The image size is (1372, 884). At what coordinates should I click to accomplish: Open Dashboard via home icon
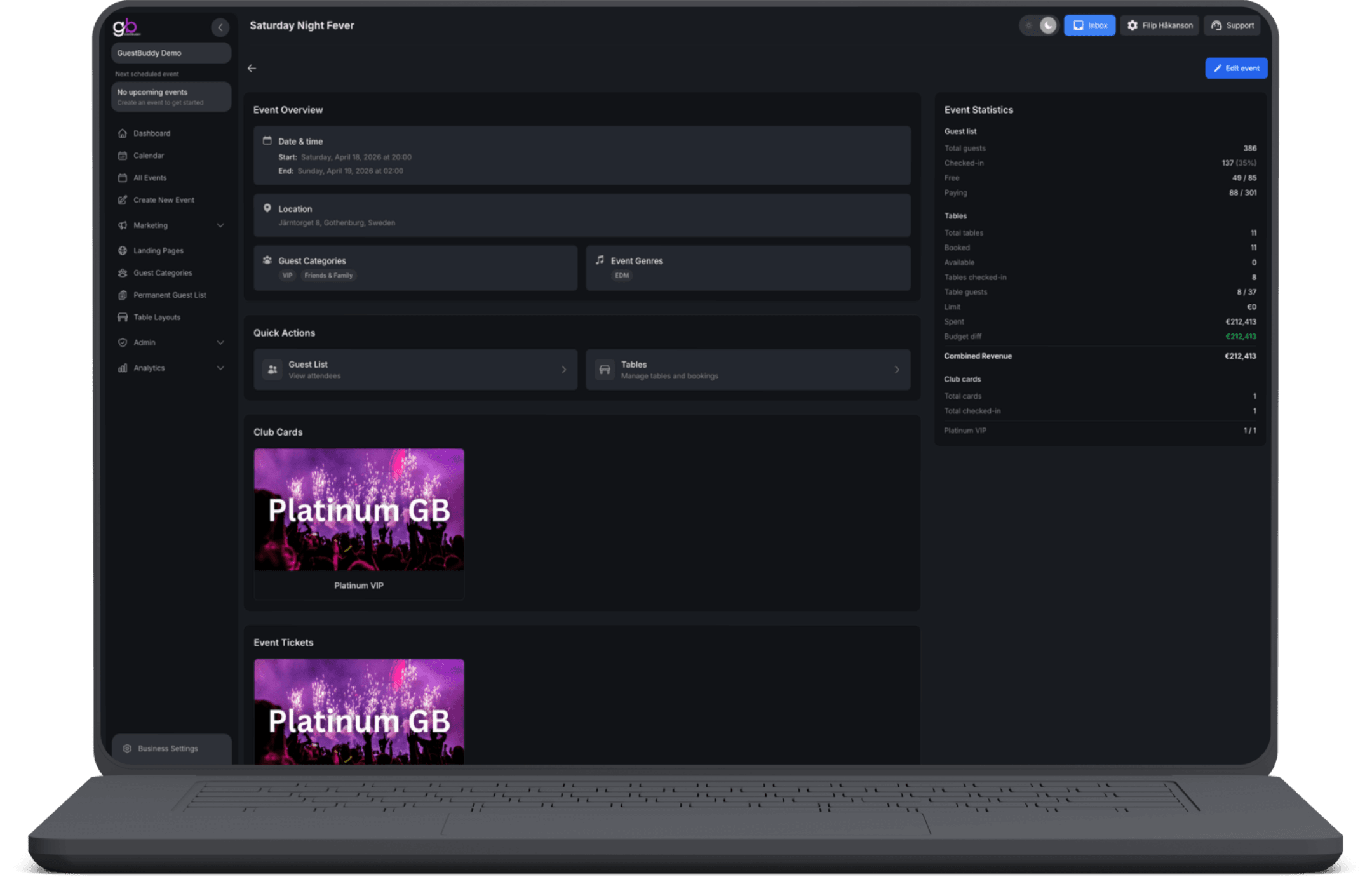(123, 133)
